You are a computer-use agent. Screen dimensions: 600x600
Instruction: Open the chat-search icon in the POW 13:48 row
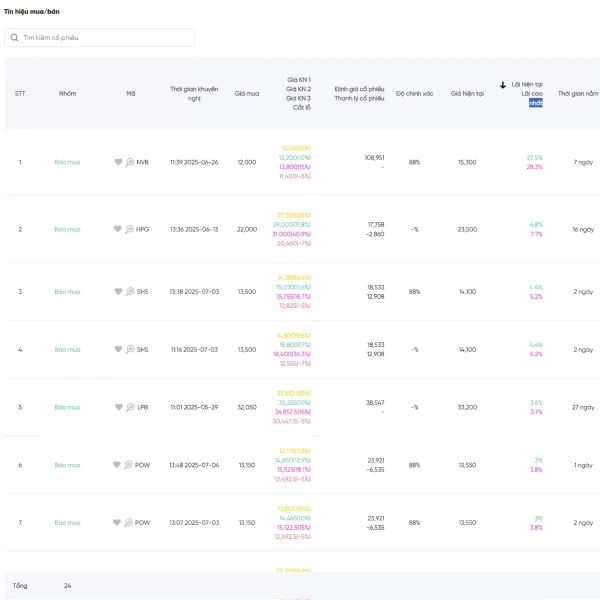129,465
